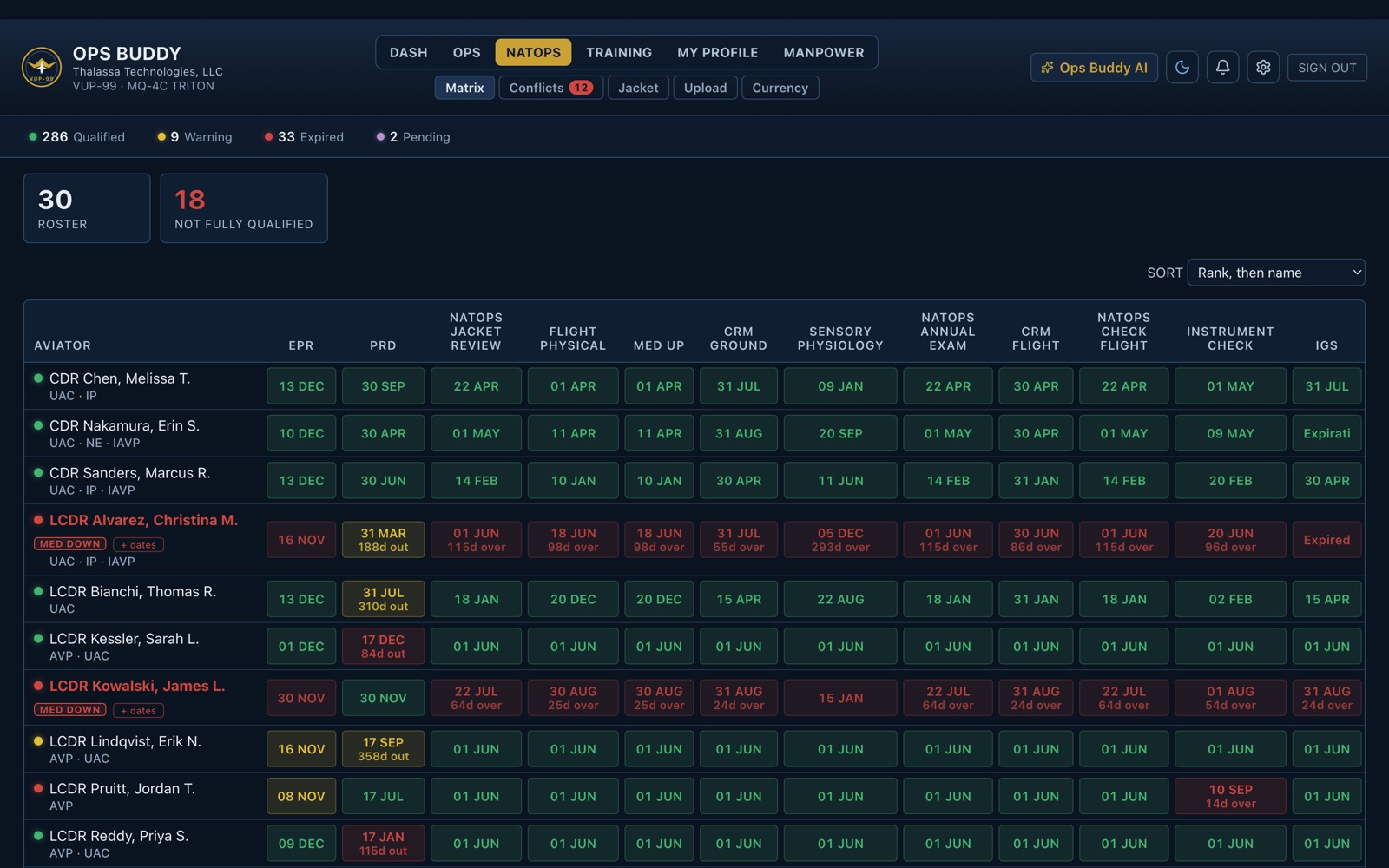This screenshot has height=868, width=1389.
Task: Click Lindqvist PRD cell 17 SEP 358d out
Action: coord(383,749)
